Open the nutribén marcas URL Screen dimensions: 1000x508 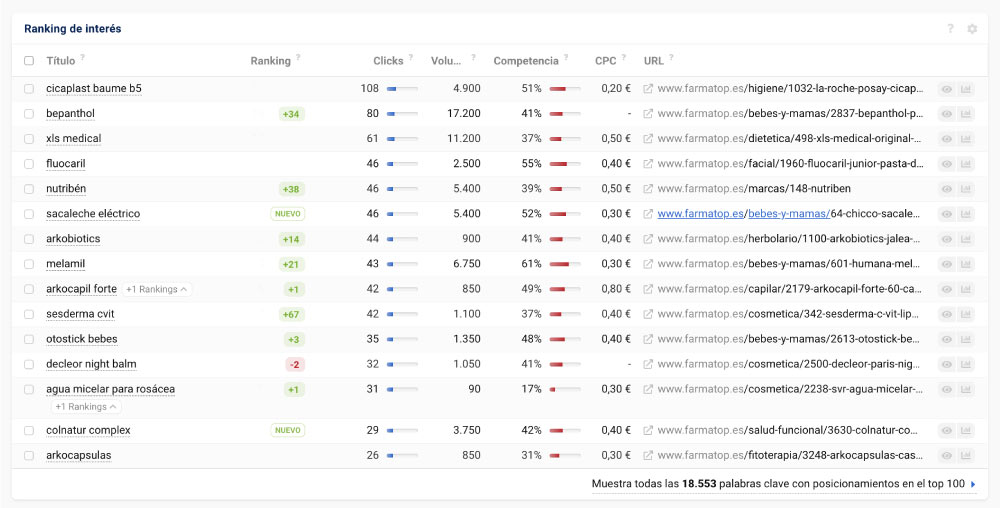coord(754,189)
